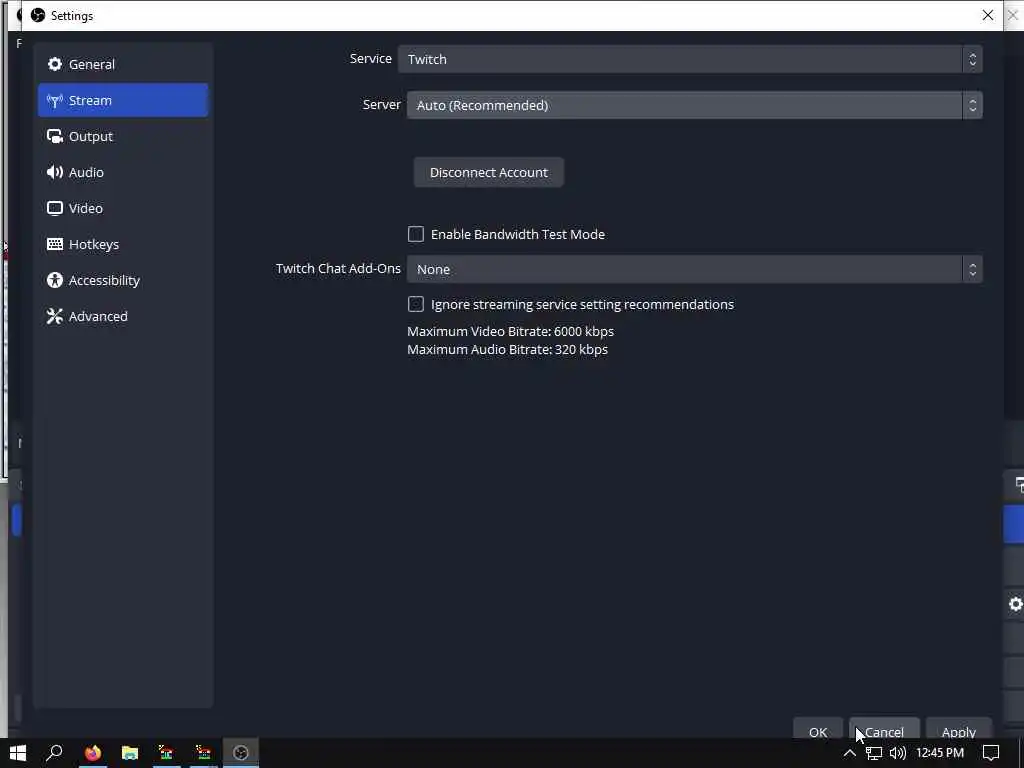Screen dimensions: 1024x768
Task: Expand the Service dropdown showing Twitch
Action: click(x=690, y=59)
